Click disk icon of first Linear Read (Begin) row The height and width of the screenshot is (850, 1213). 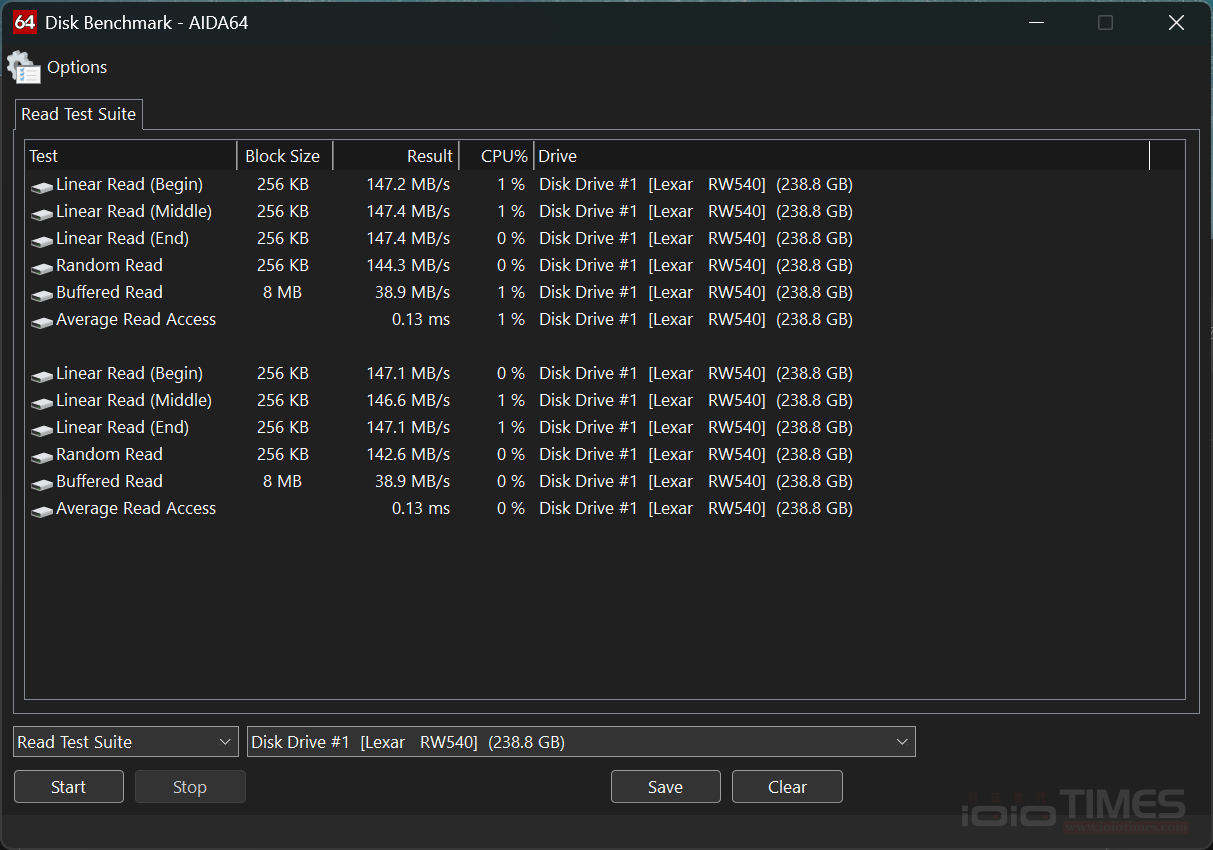[x=41, y=187]
